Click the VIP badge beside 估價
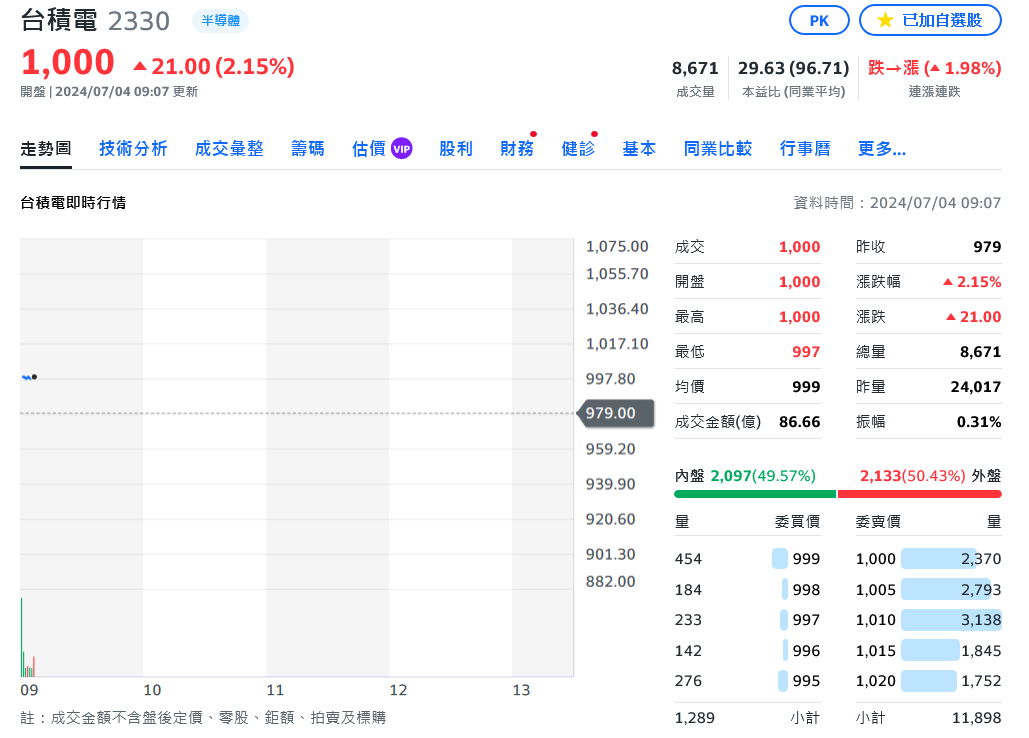Image resolution: width=1029 pixels, height=738 pixels. pyautogui.click(x=402, y=149)
